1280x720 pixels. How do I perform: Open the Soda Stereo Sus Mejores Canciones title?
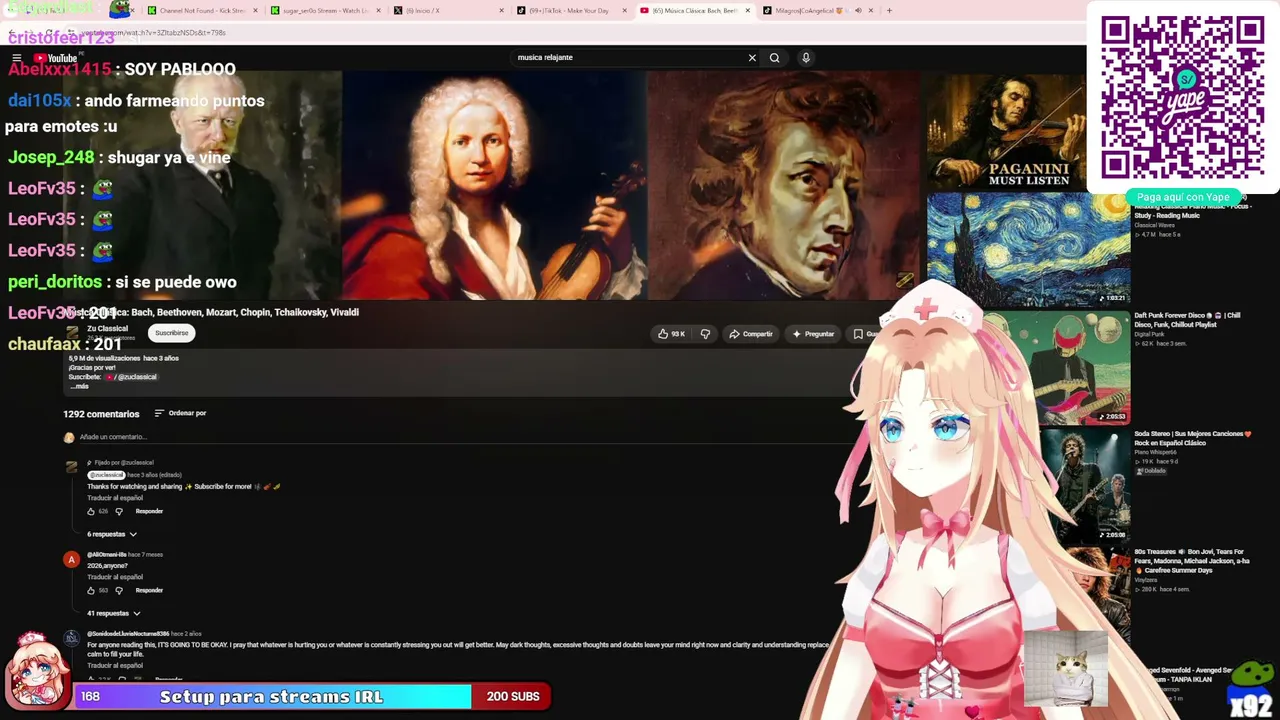click(1193, 438)
